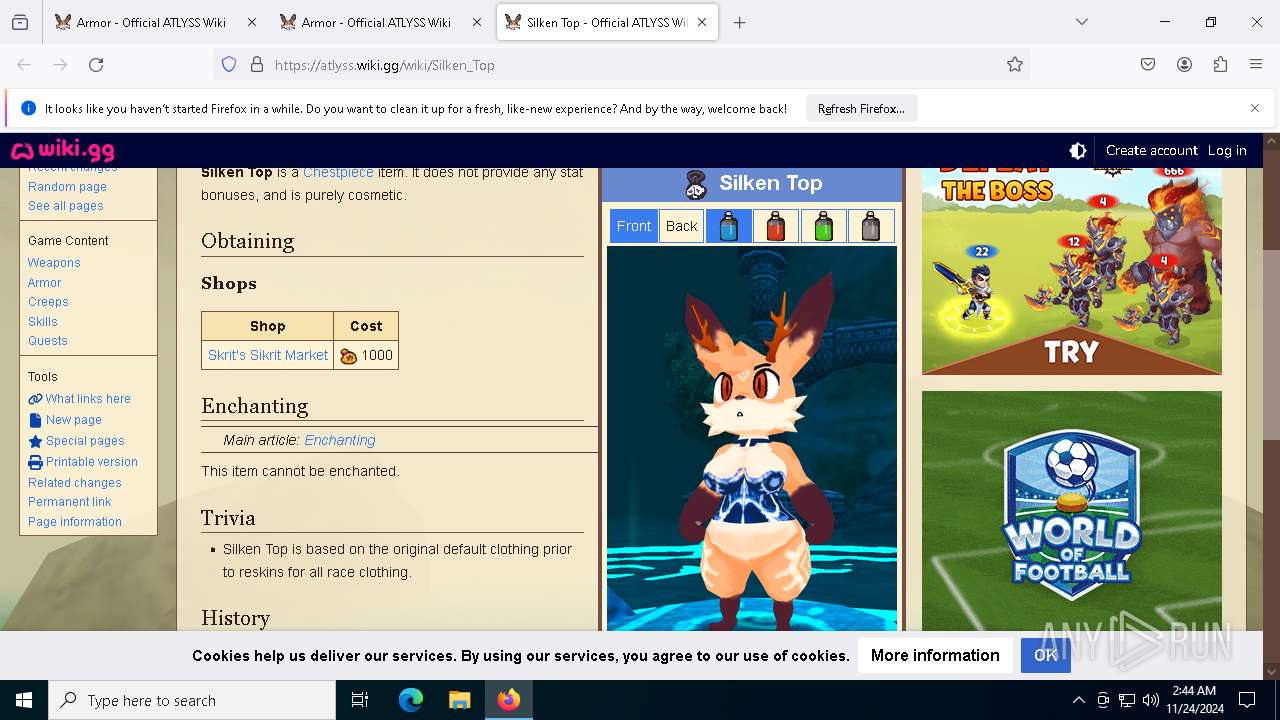Viewport: 1280px width, 720px height.
Task: Open the Firefox application menu
Action: click(1256, 64)
